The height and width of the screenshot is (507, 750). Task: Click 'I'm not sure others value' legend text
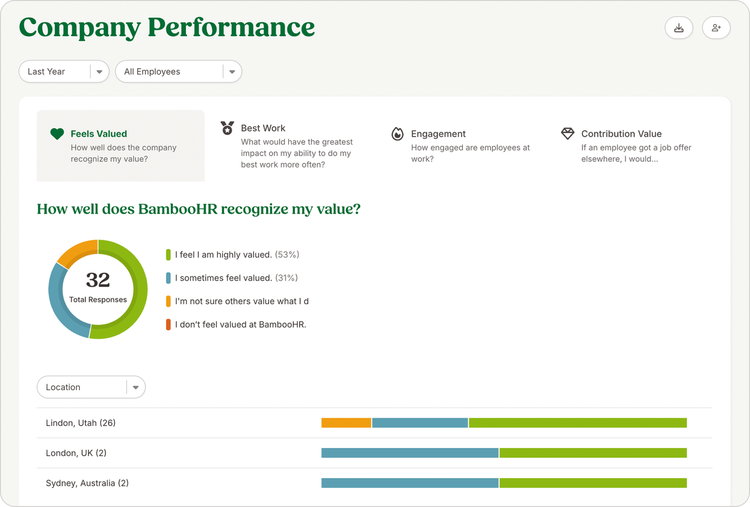pyautogui.click(x=242, y=301)
